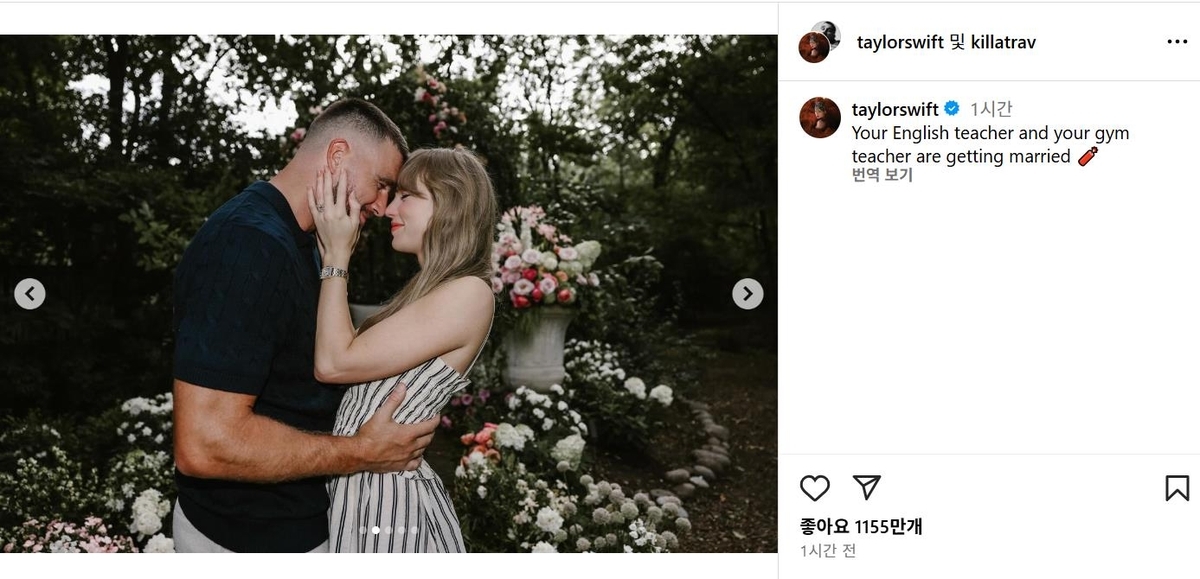Click stacked profile avatars in the post header
Viewport: 1200px width, 579px height.
[819, 42]
